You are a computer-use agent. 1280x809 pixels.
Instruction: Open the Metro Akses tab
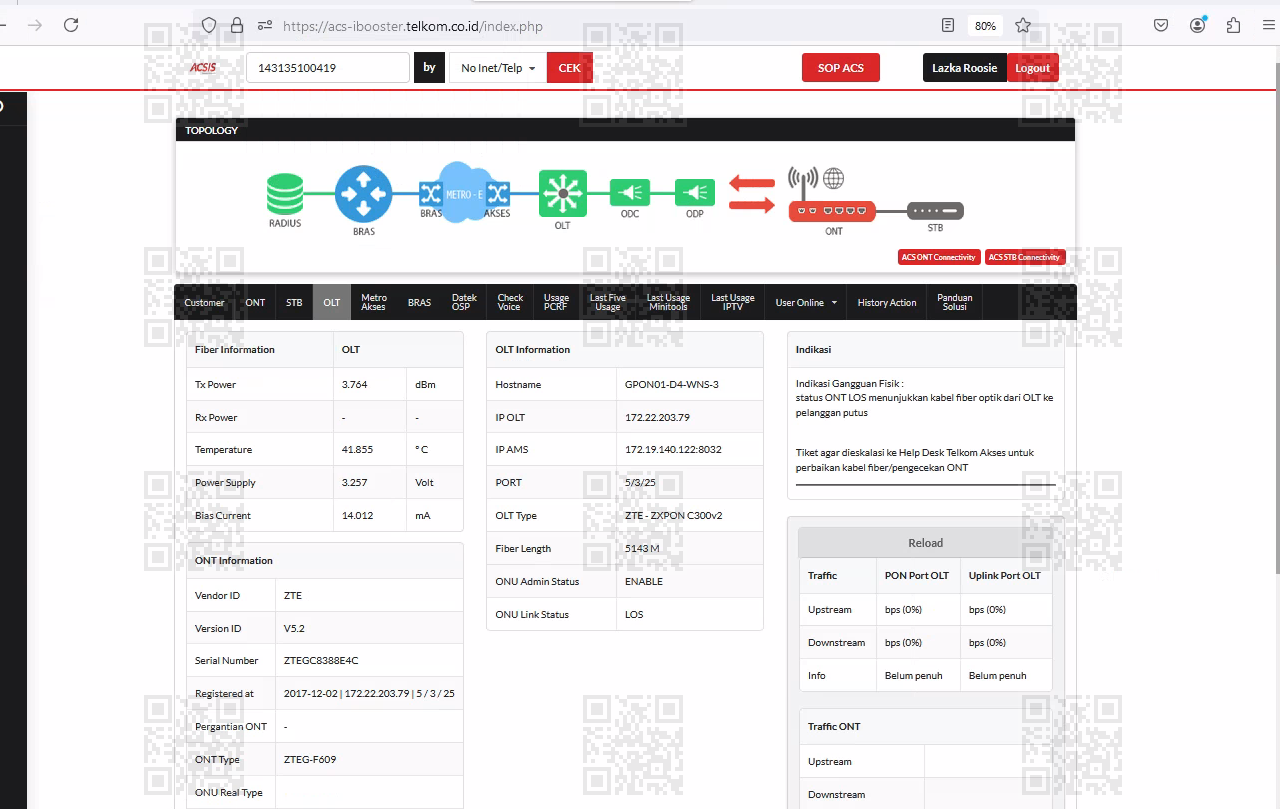click(x=374, y=302)
